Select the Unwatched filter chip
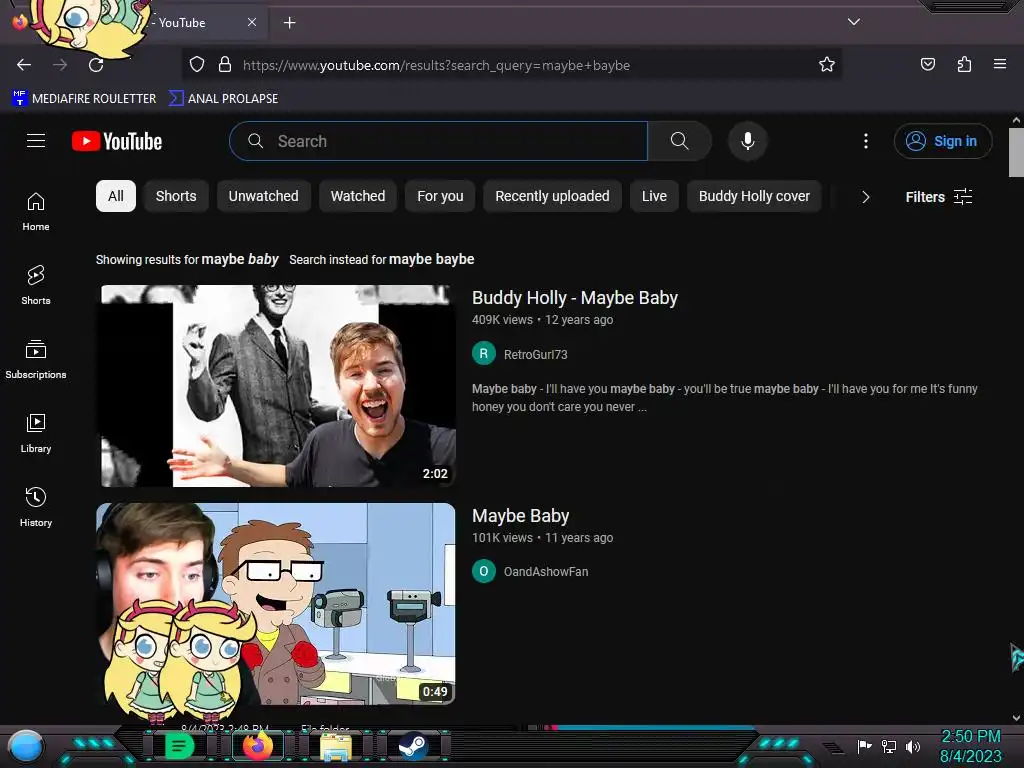 (263, 196)
